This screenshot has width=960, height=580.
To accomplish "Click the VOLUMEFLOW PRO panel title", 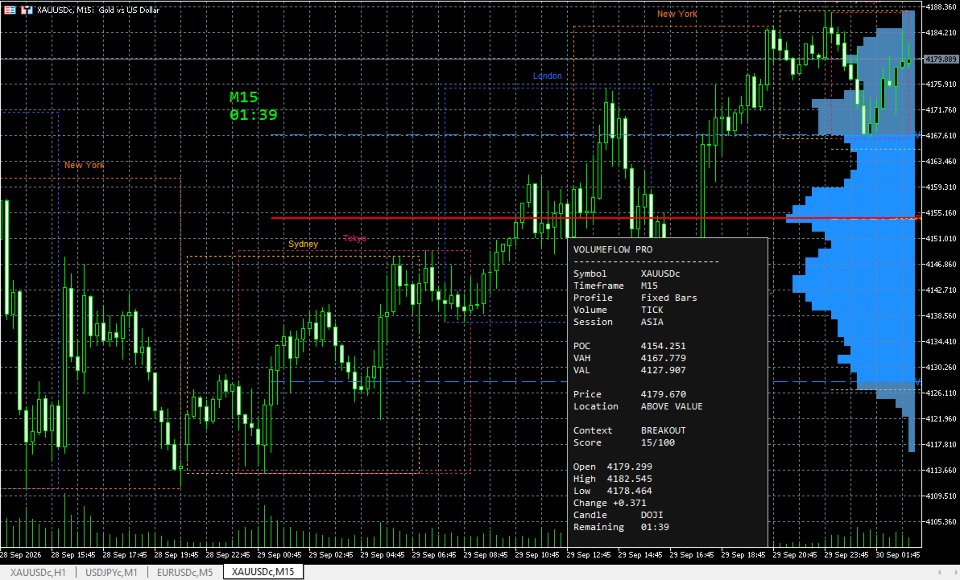I will click(612, 249).
